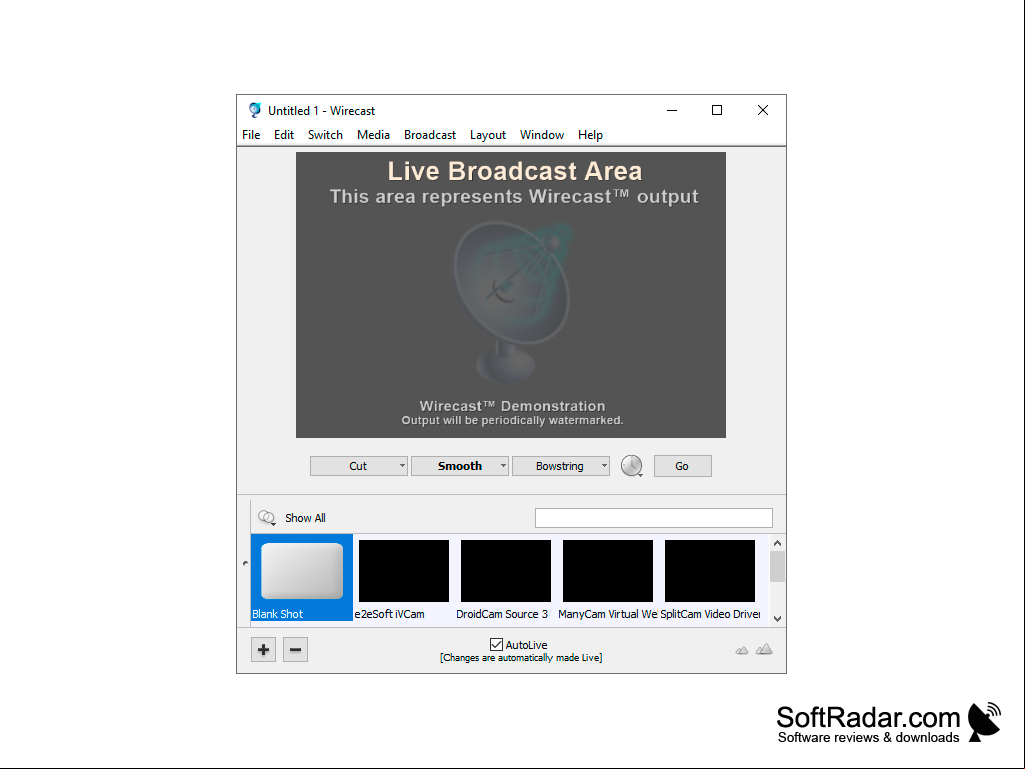
Task: Toggle the AutoLive checkbox
Action: (x=496, y=645)
